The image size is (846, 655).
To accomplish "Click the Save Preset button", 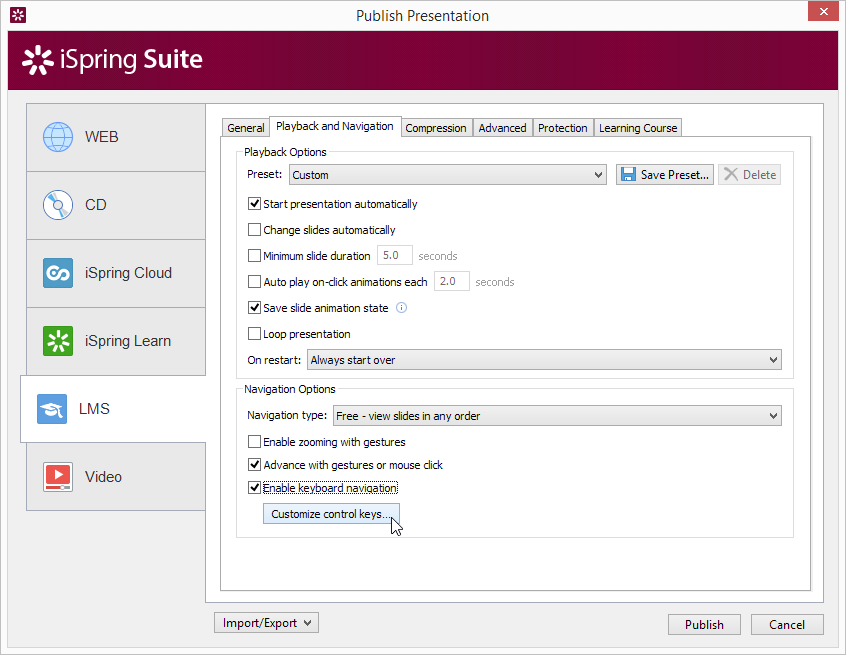I will [x=665, y=175].
